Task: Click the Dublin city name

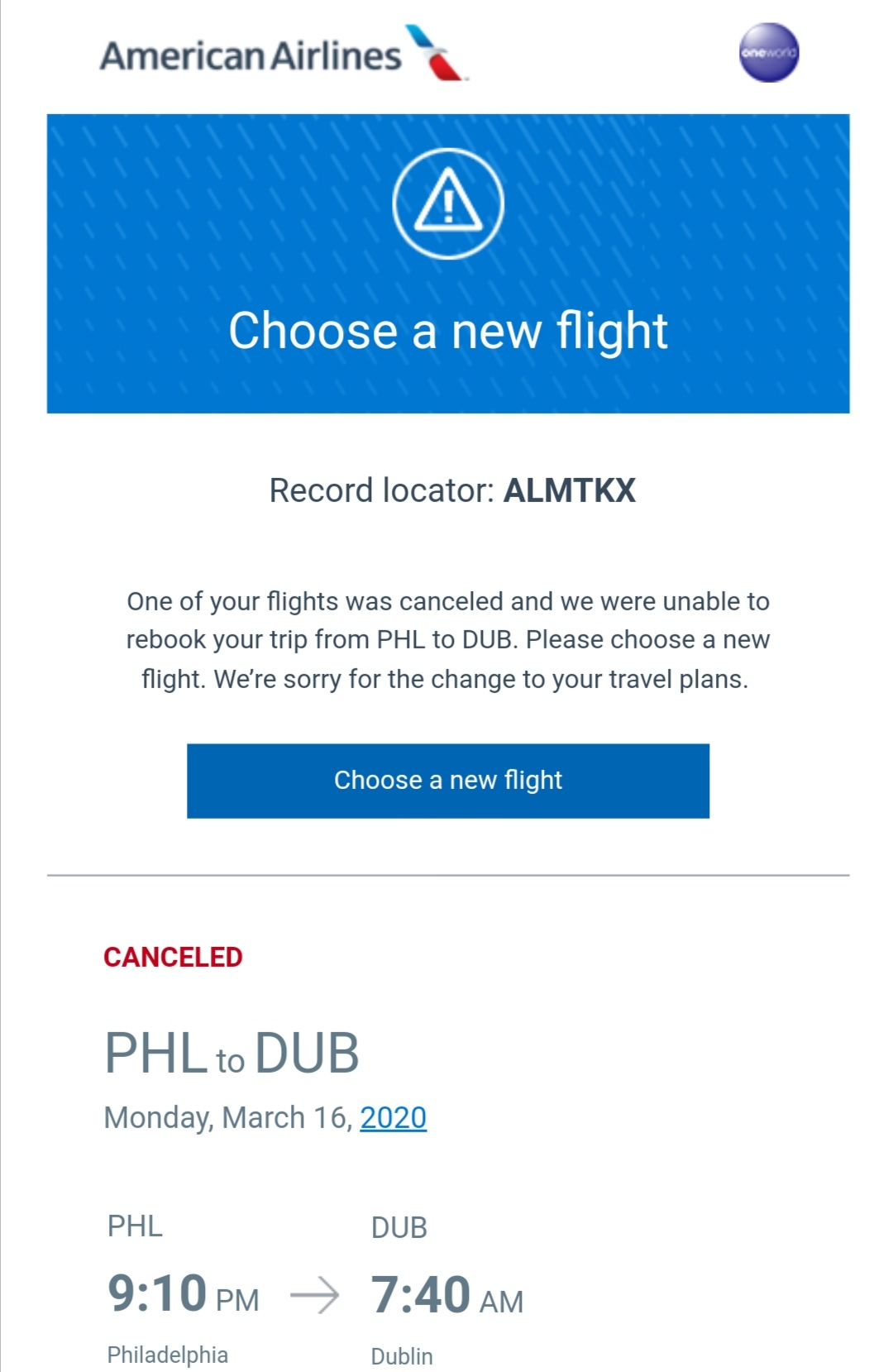Action: coord(402,1356)
